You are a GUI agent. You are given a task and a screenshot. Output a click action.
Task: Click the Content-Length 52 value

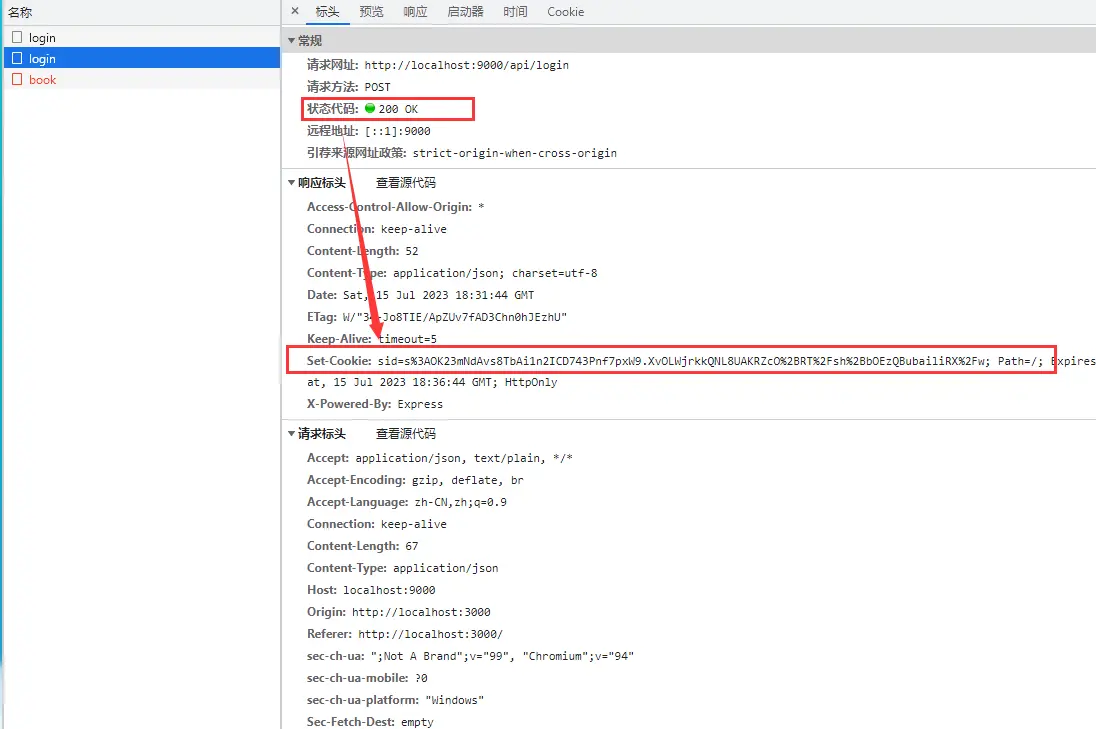point(412,251)
